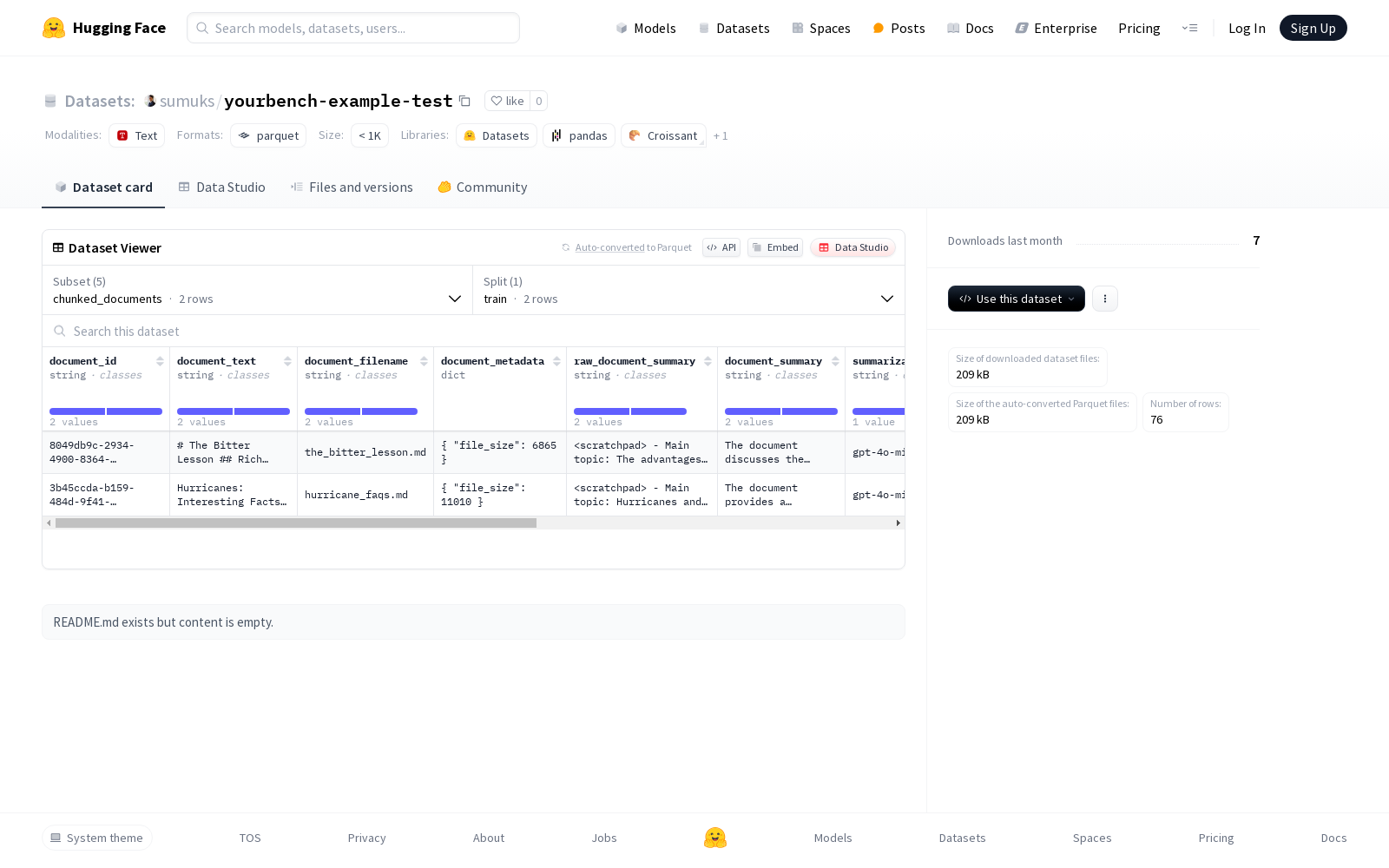This screenshot has height=868, width=1389.
Task: Like this dataset
Action: coord(508,101)
